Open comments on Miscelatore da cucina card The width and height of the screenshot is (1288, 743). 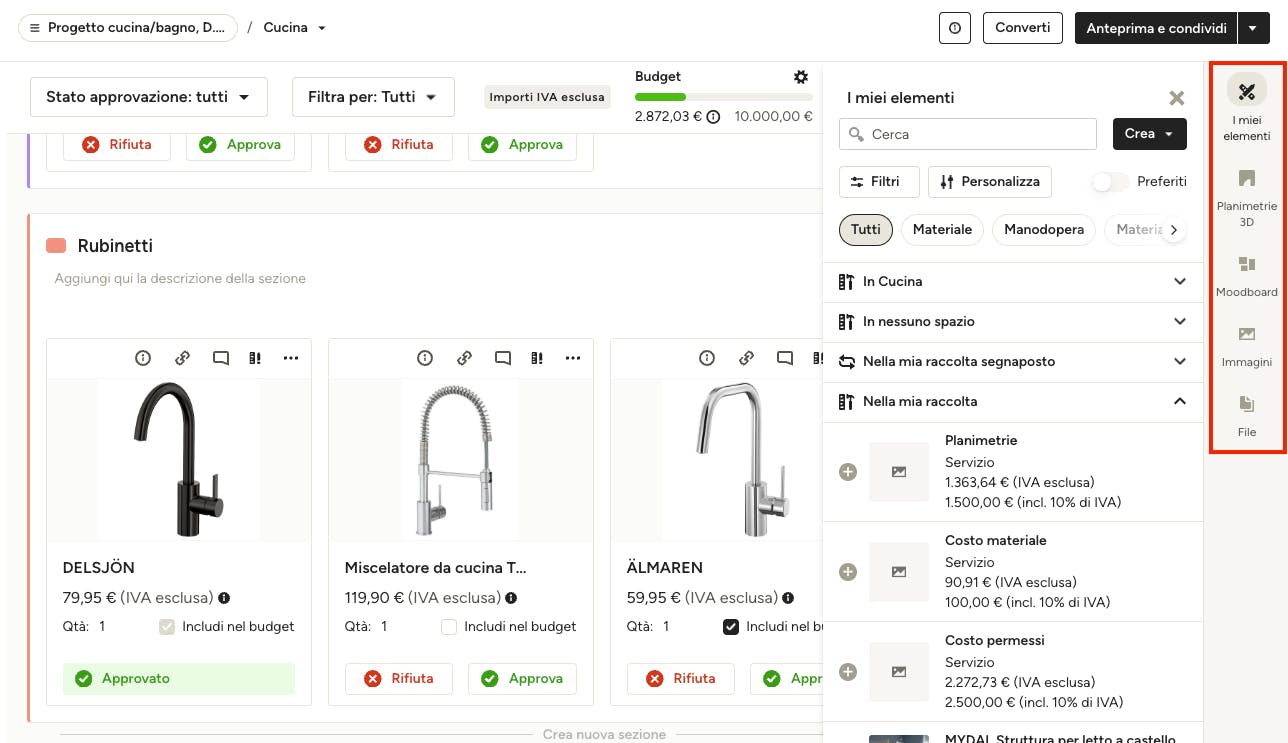[x=503, y=358]
